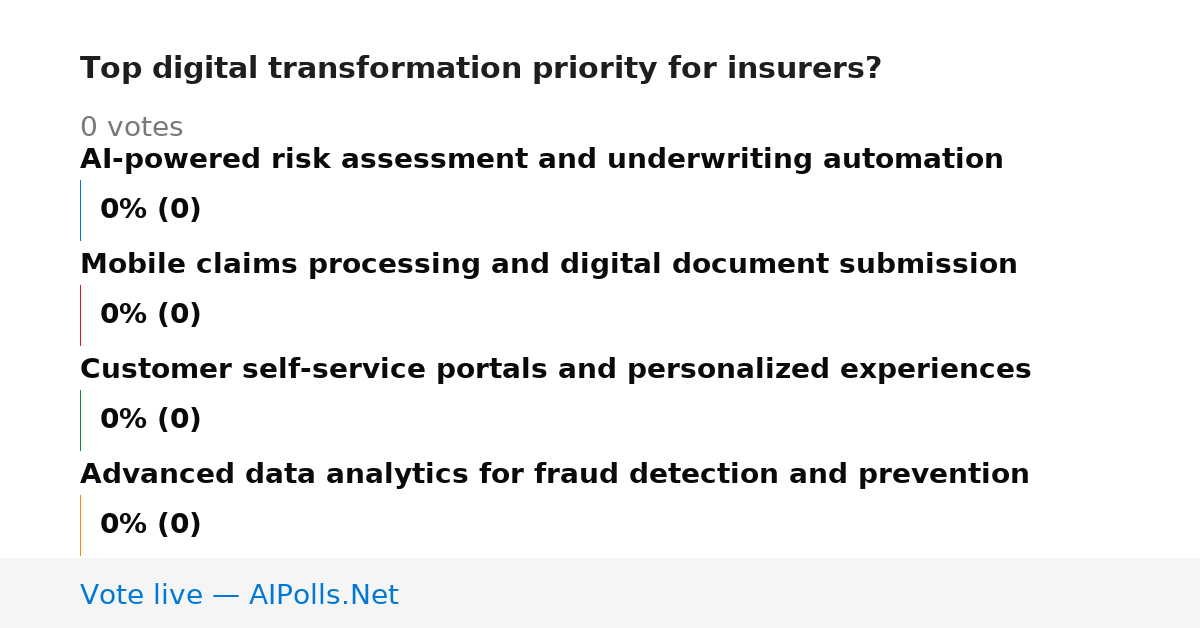
Task: Click the poll title about insurers' digital transformation
Action: (x=481, y=68)
